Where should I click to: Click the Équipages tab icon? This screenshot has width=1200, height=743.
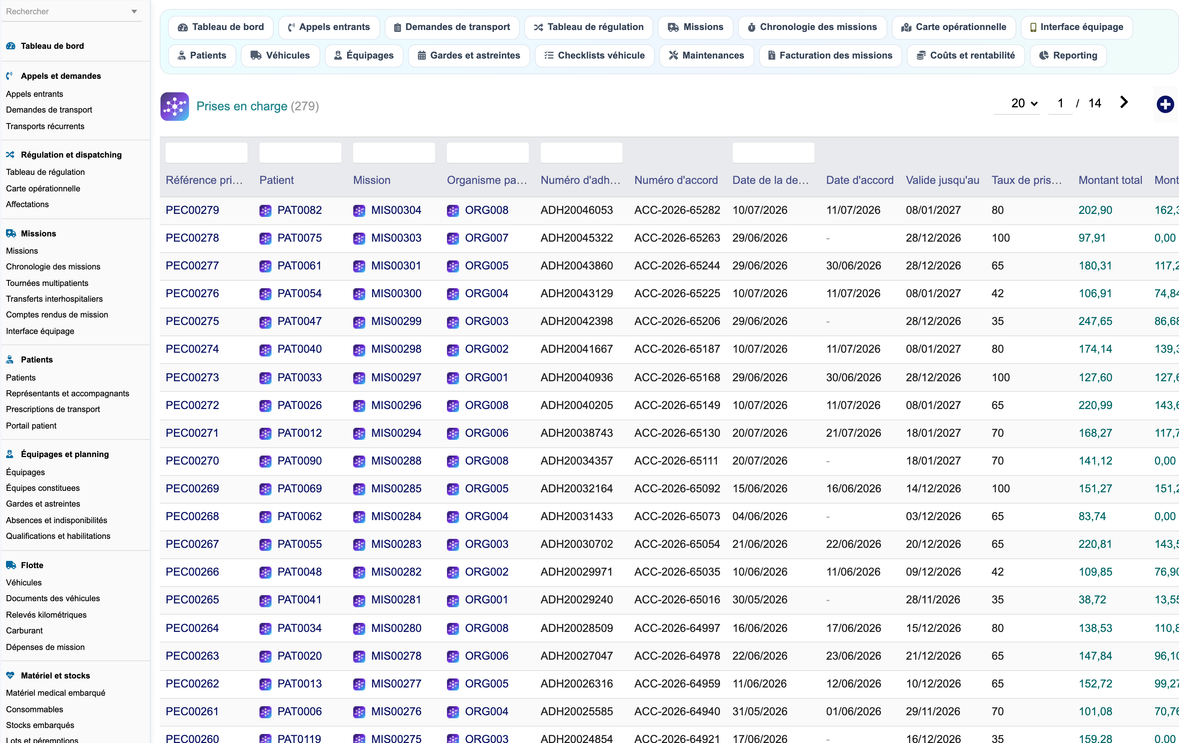(x=338, y=55)
